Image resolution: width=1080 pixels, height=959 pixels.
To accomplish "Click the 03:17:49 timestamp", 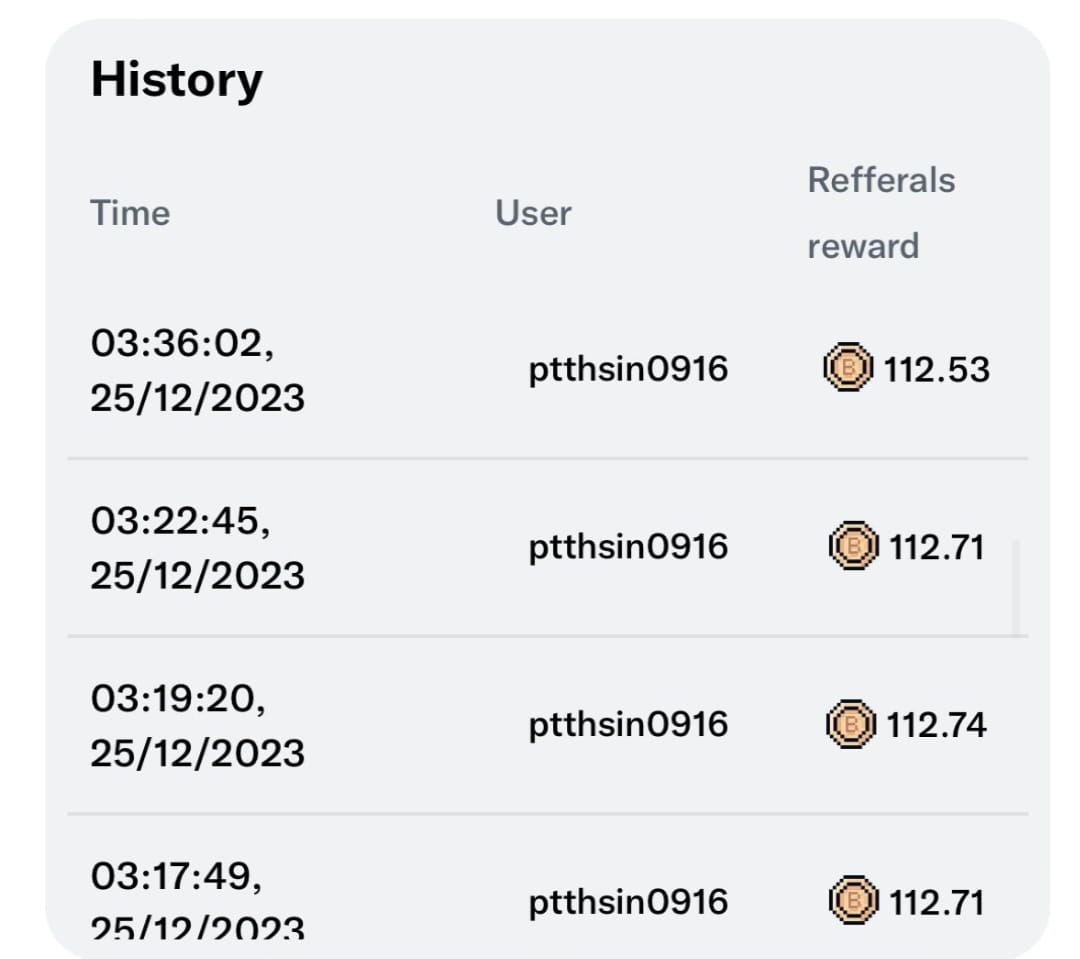I will click(x=176, y=876).
